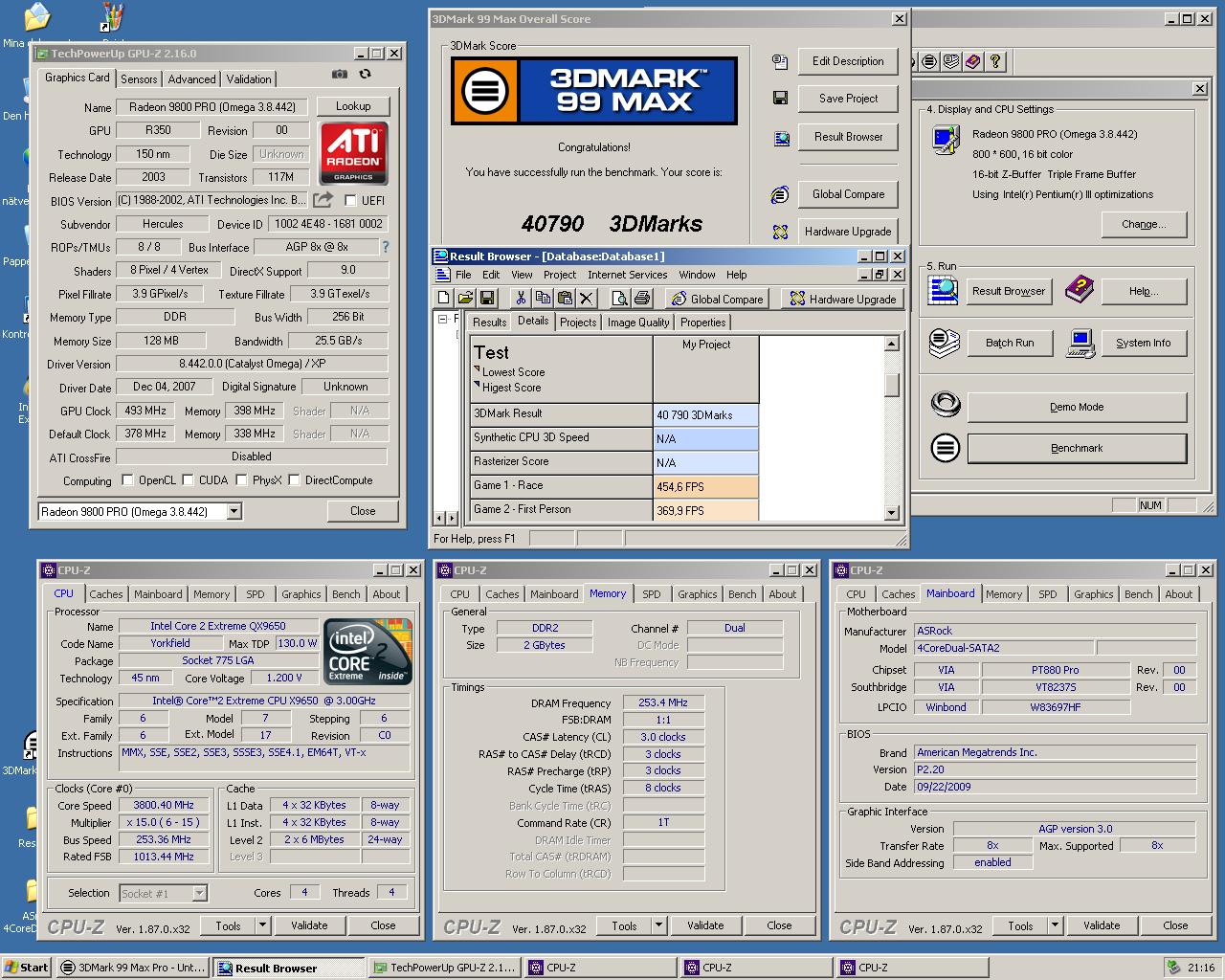Viewport: 1225px width, 980px height.
Task: Click the Edit Description document icon
Action: coord(780,61)
